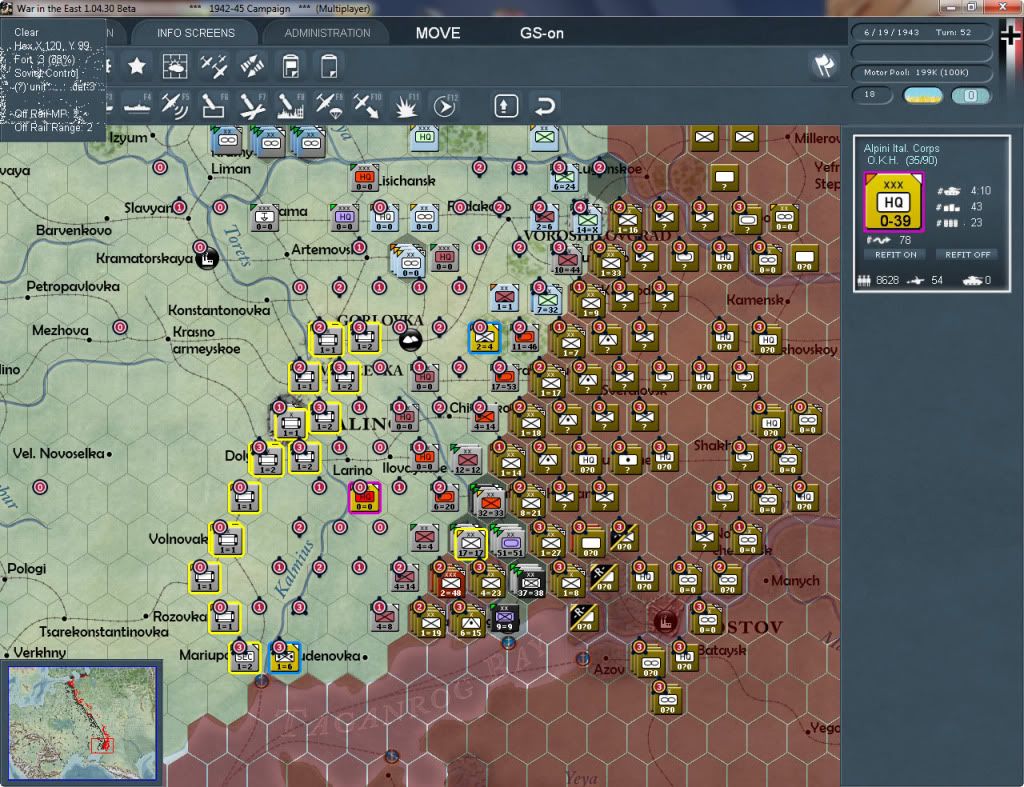Turn refit off for Alpini Corps
1024x787 pixels.
point(967,255)
